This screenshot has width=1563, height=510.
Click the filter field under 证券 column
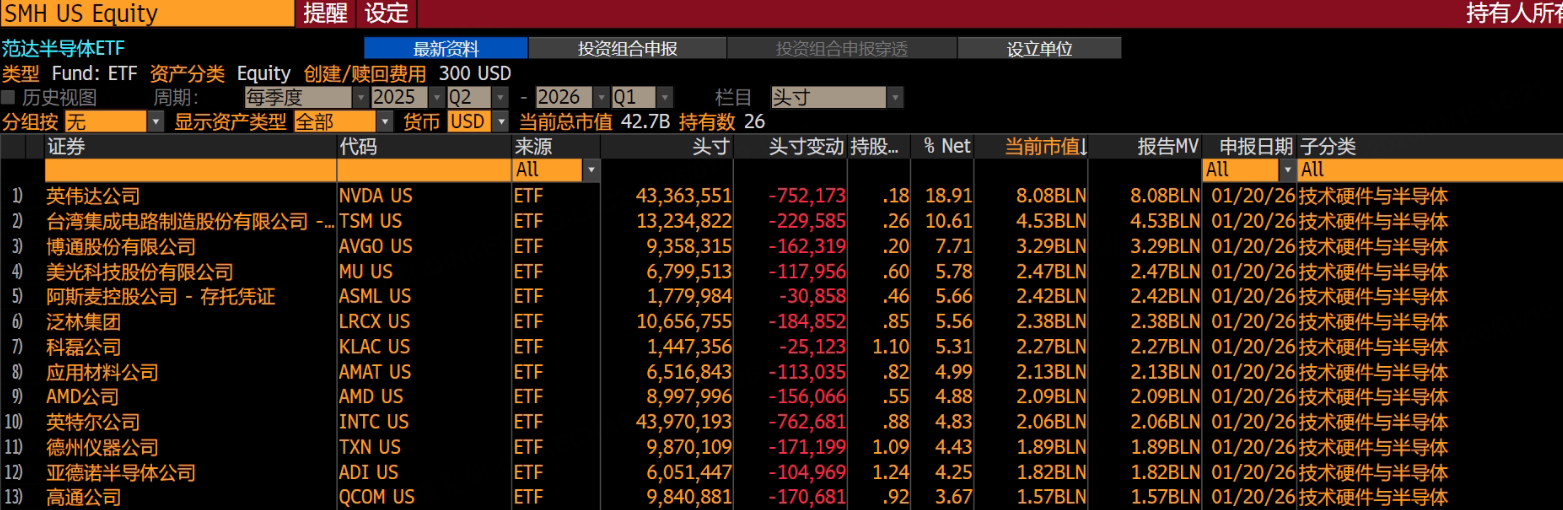coord(190,170)
